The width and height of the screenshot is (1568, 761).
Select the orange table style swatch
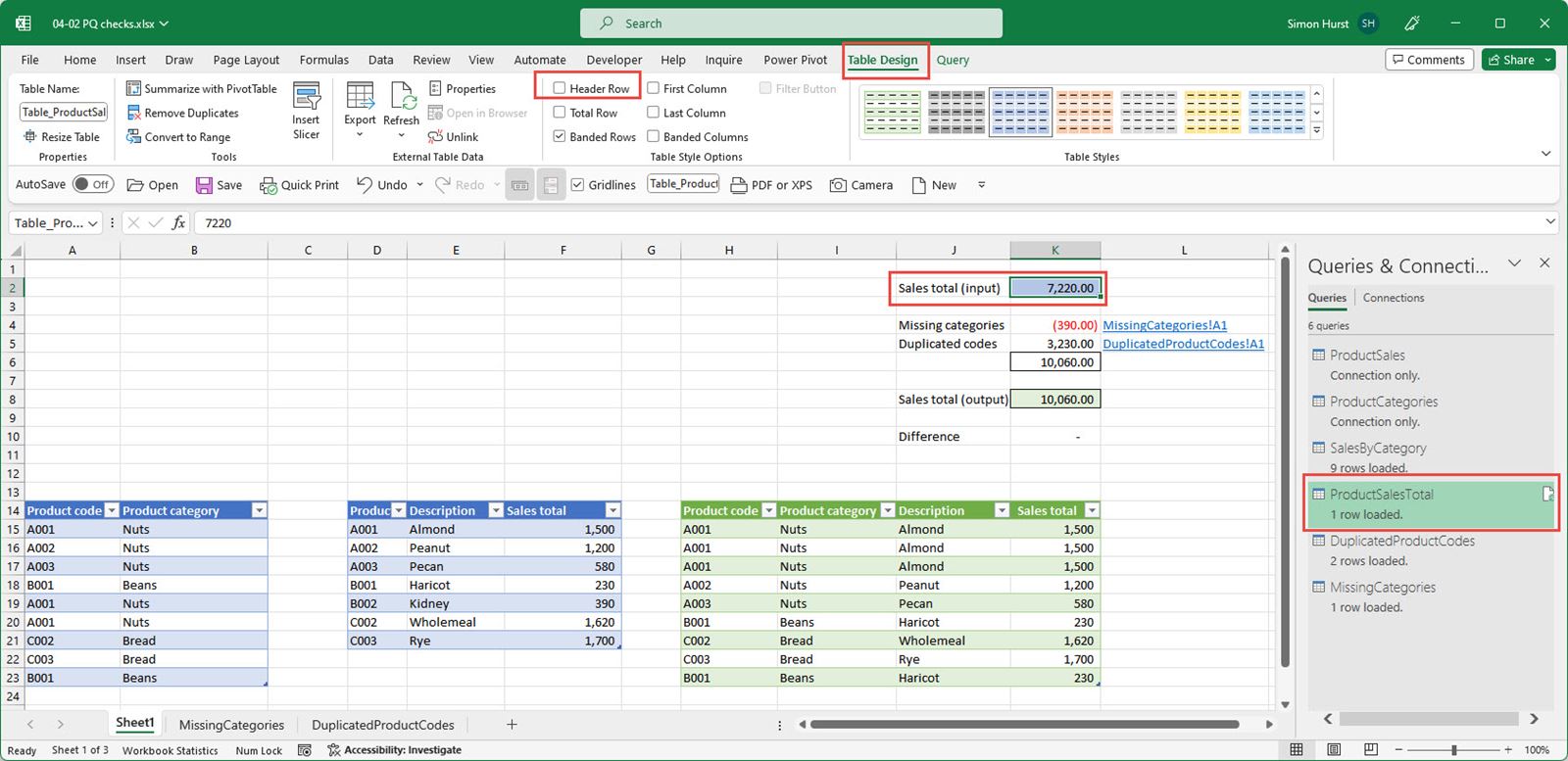(x=1084, y=112)
